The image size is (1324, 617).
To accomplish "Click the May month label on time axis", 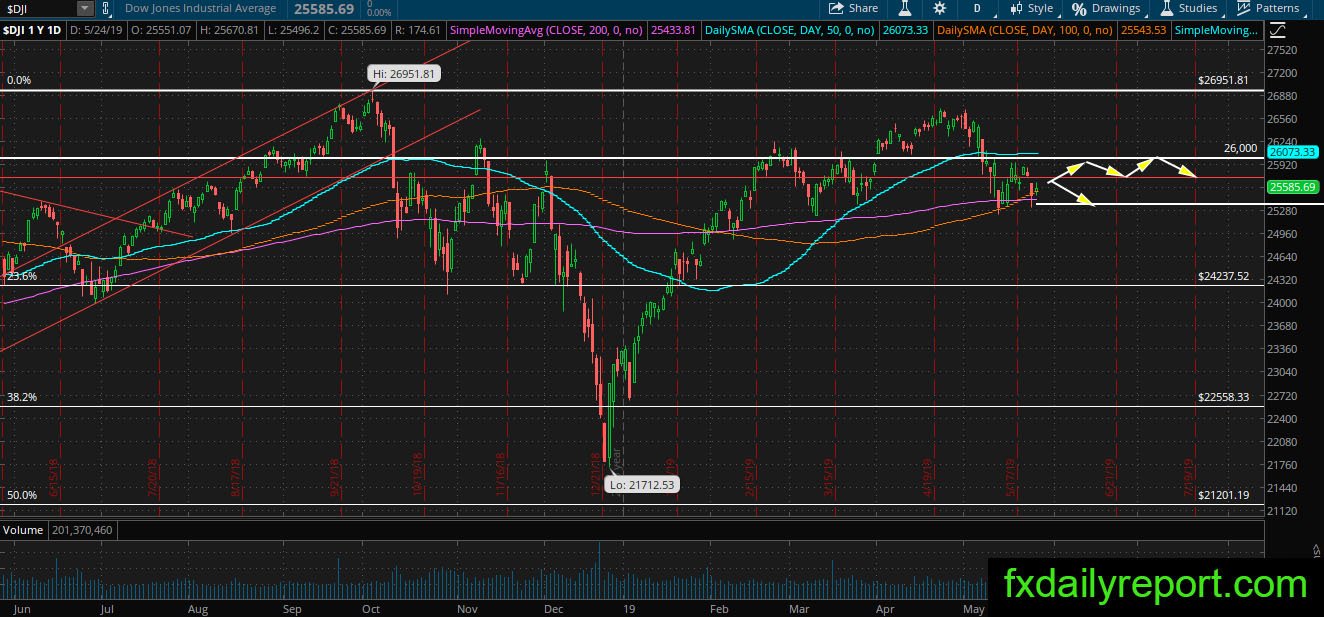I will point(974,608).
